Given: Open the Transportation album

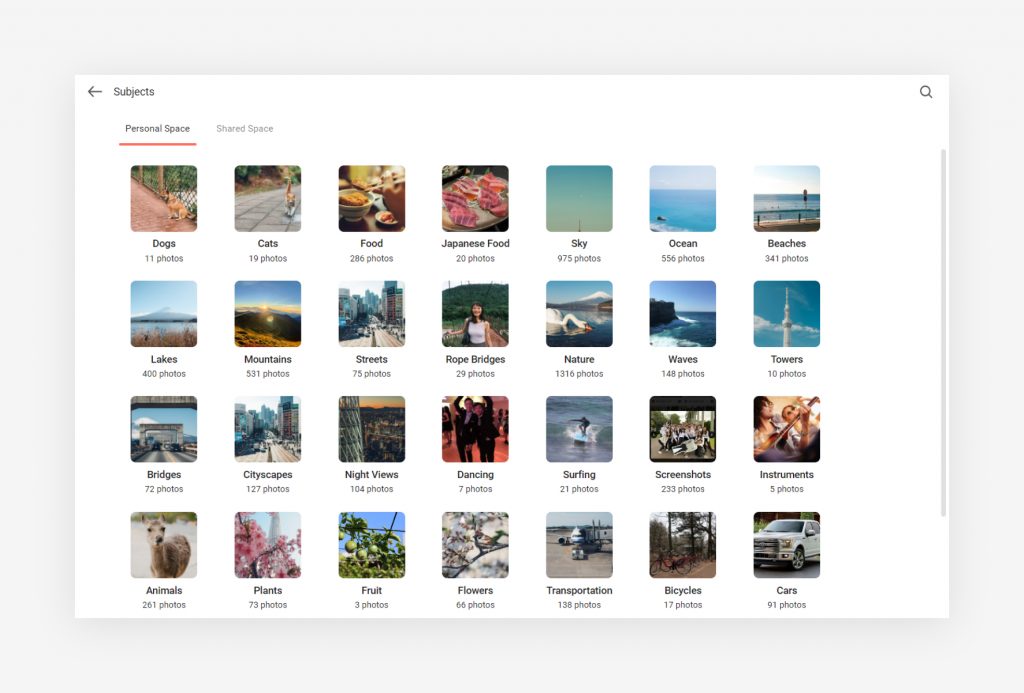Looking at the screenshot, I should 579,544.
